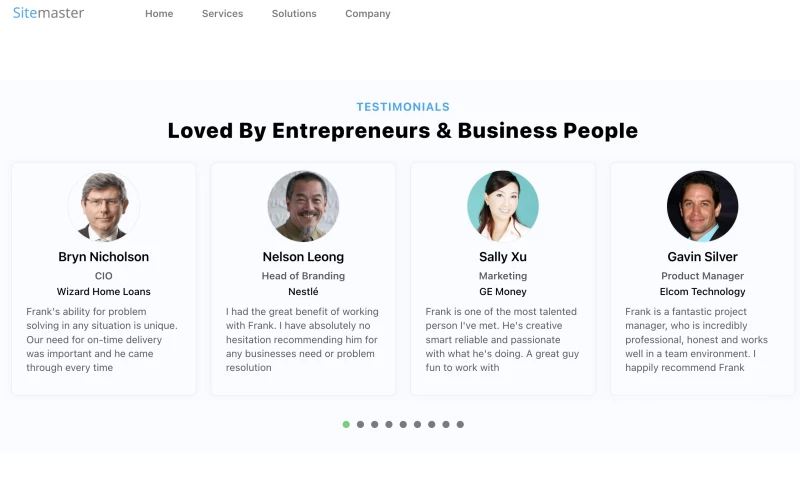The image size is (800, 480).
Task: Click the Elcom Technology company name
Action: pos(702,292)
